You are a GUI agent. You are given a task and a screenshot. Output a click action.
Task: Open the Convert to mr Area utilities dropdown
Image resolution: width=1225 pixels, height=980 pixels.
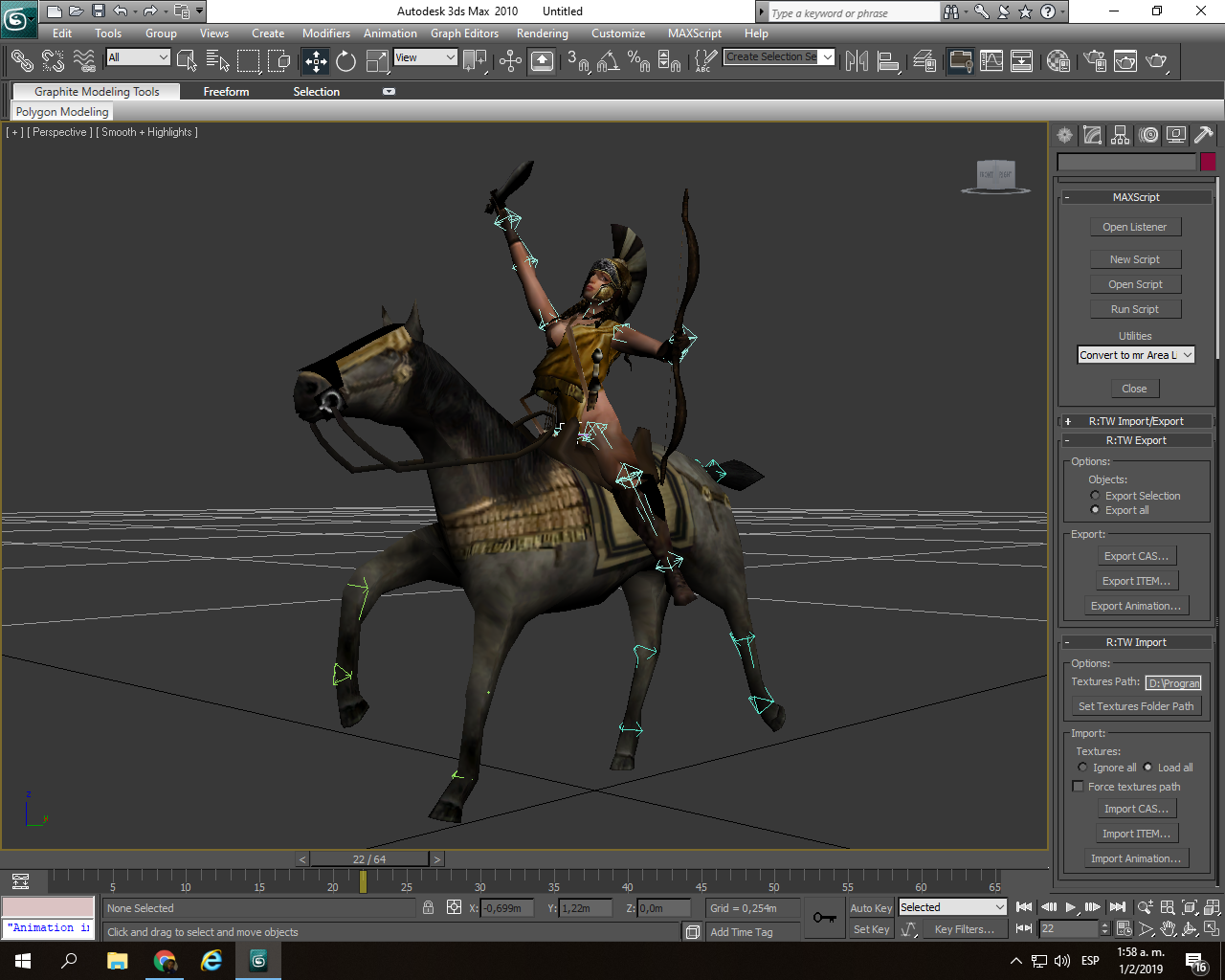coord(1136,355)
